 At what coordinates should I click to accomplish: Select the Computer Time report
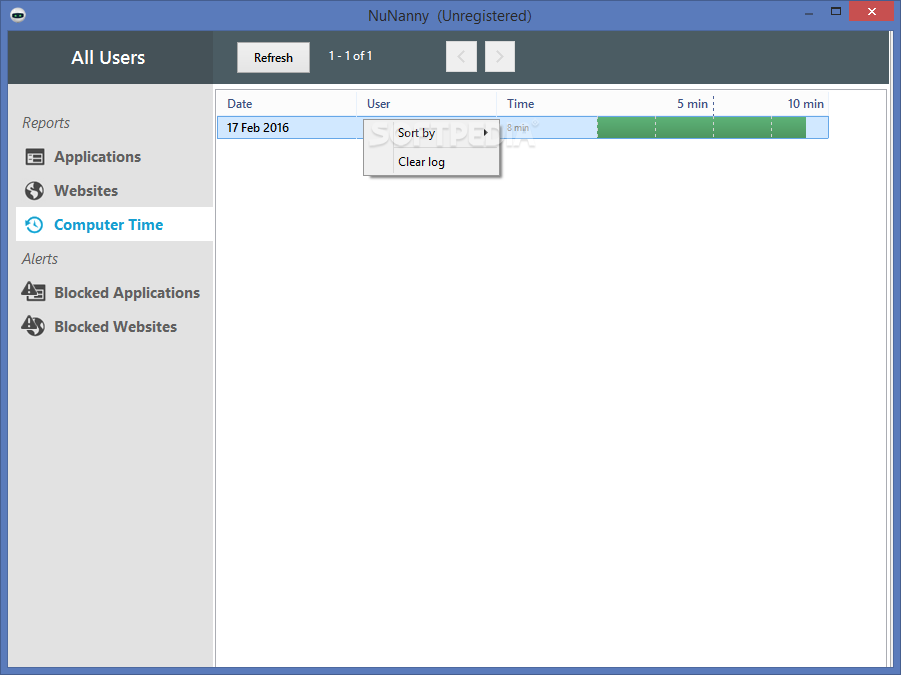[x=114, y=225]
